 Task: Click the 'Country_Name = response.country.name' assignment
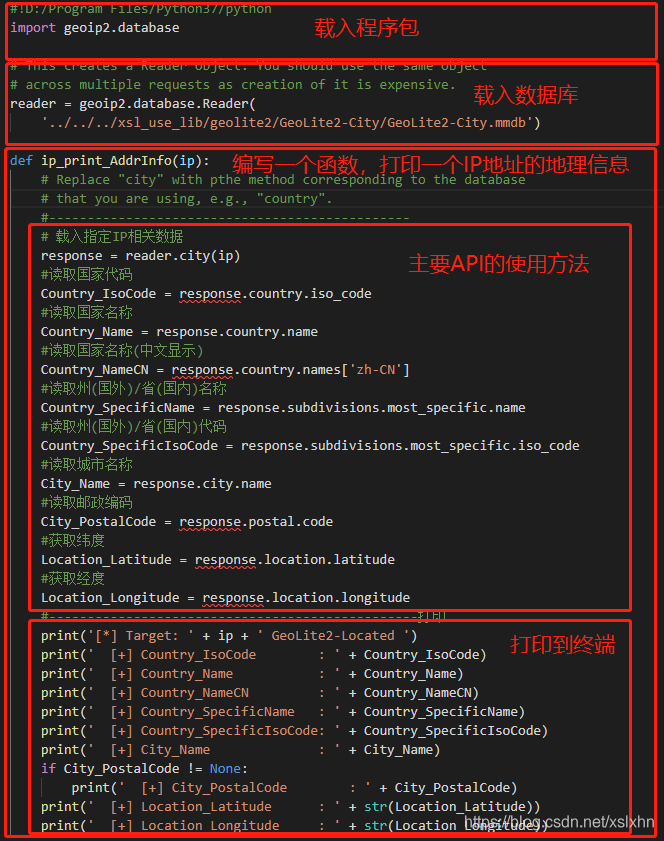pos(179,332)
